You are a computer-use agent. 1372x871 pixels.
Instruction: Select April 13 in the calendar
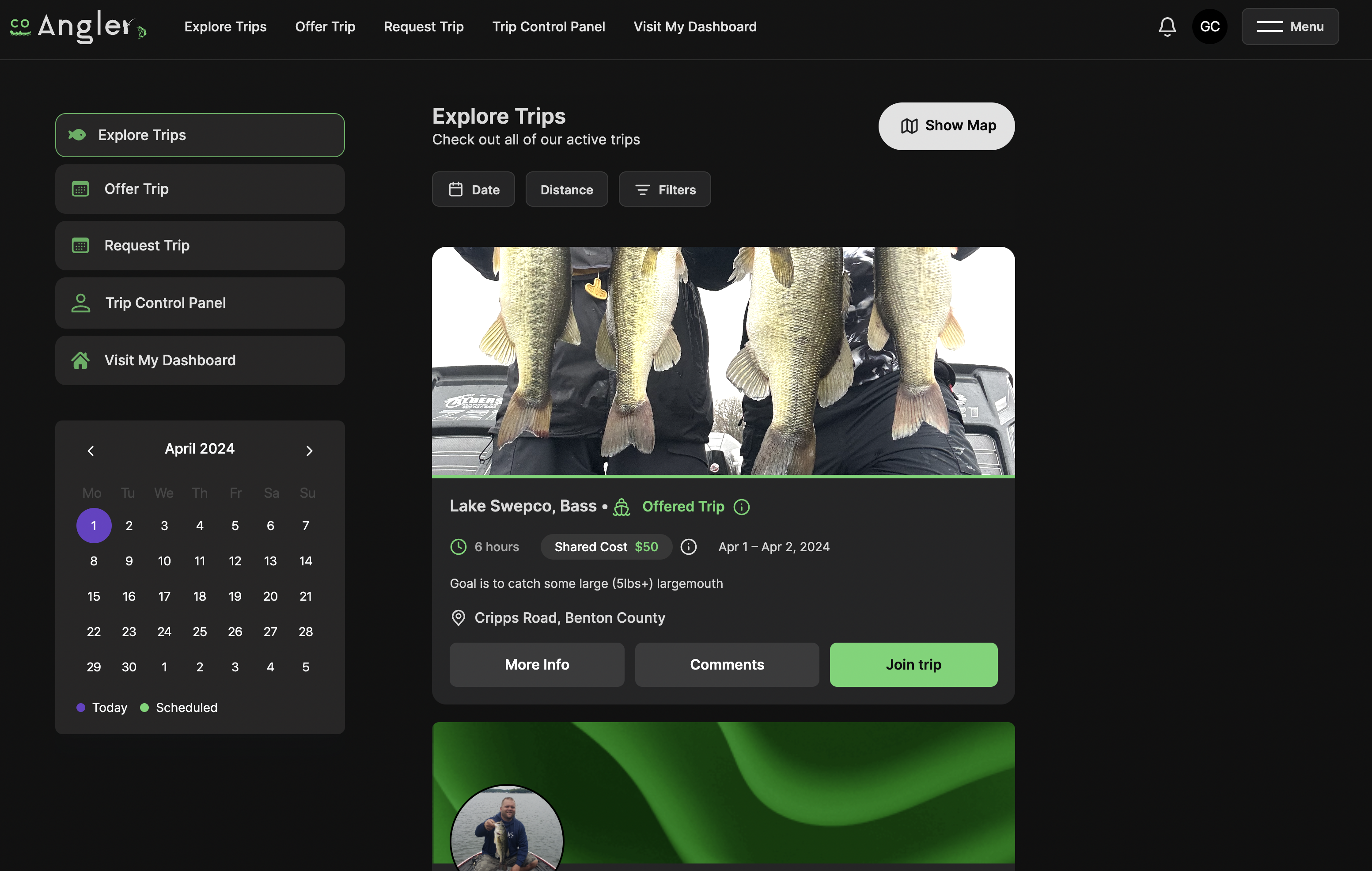(x=271, y=560)
